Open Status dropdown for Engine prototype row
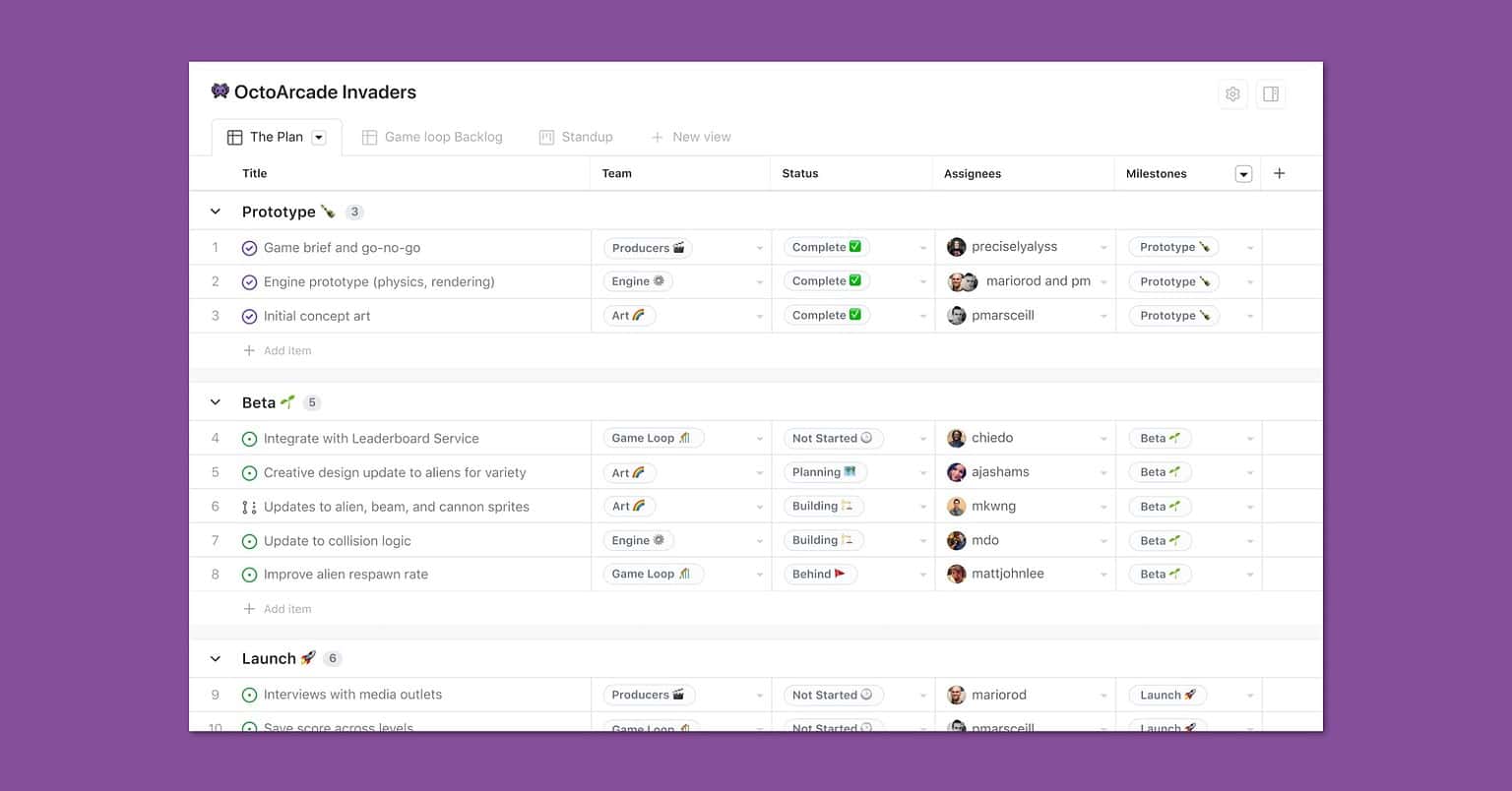Viewport: 1512px width, 791px height. click(x=922, y=282)
